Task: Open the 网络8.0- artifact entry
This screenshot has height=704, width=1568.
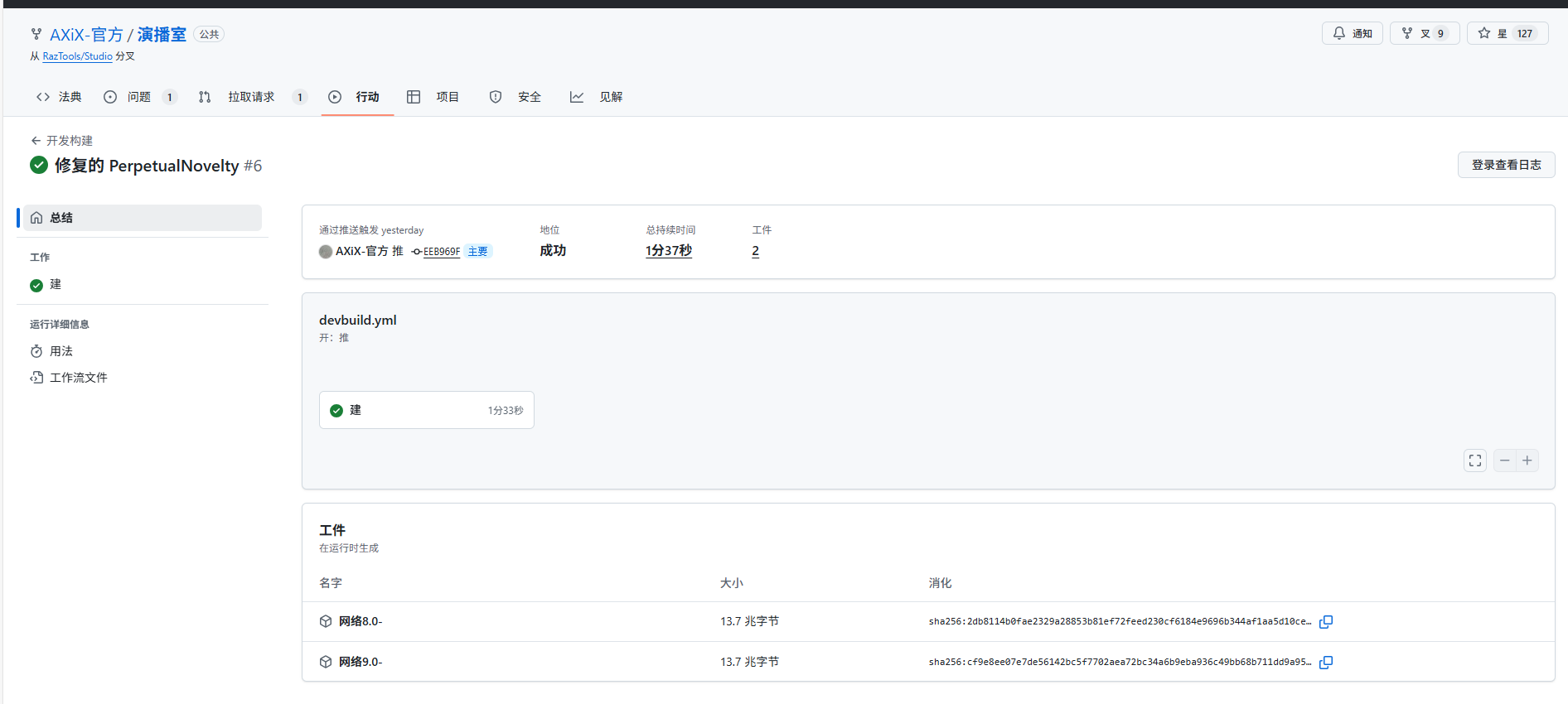Action: [x=361, y=622]
